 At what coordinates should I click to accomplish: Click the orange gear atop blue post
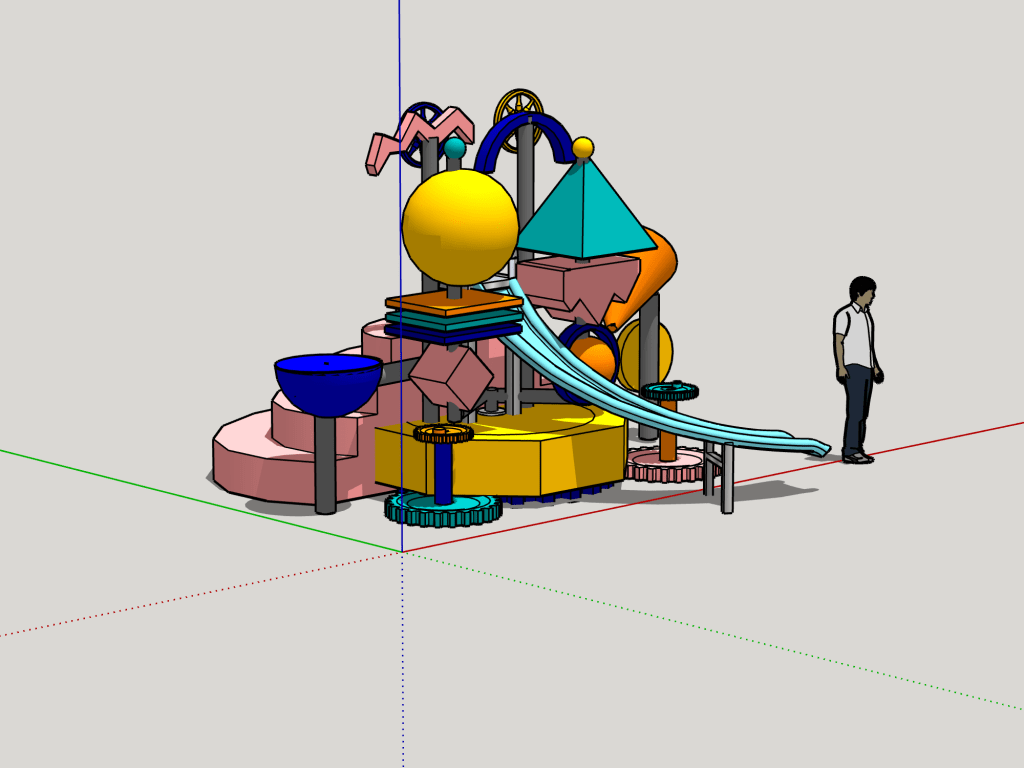point(443,433)
